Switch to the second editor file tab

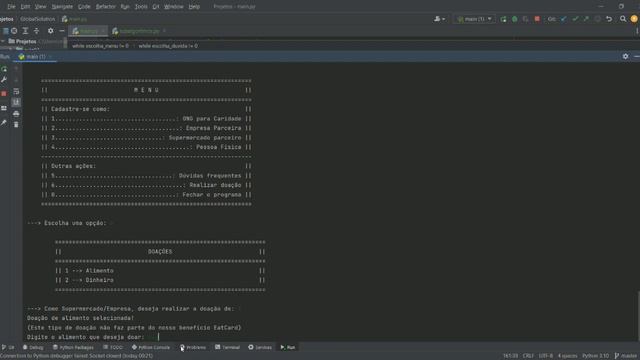click(x=139, y=31)
